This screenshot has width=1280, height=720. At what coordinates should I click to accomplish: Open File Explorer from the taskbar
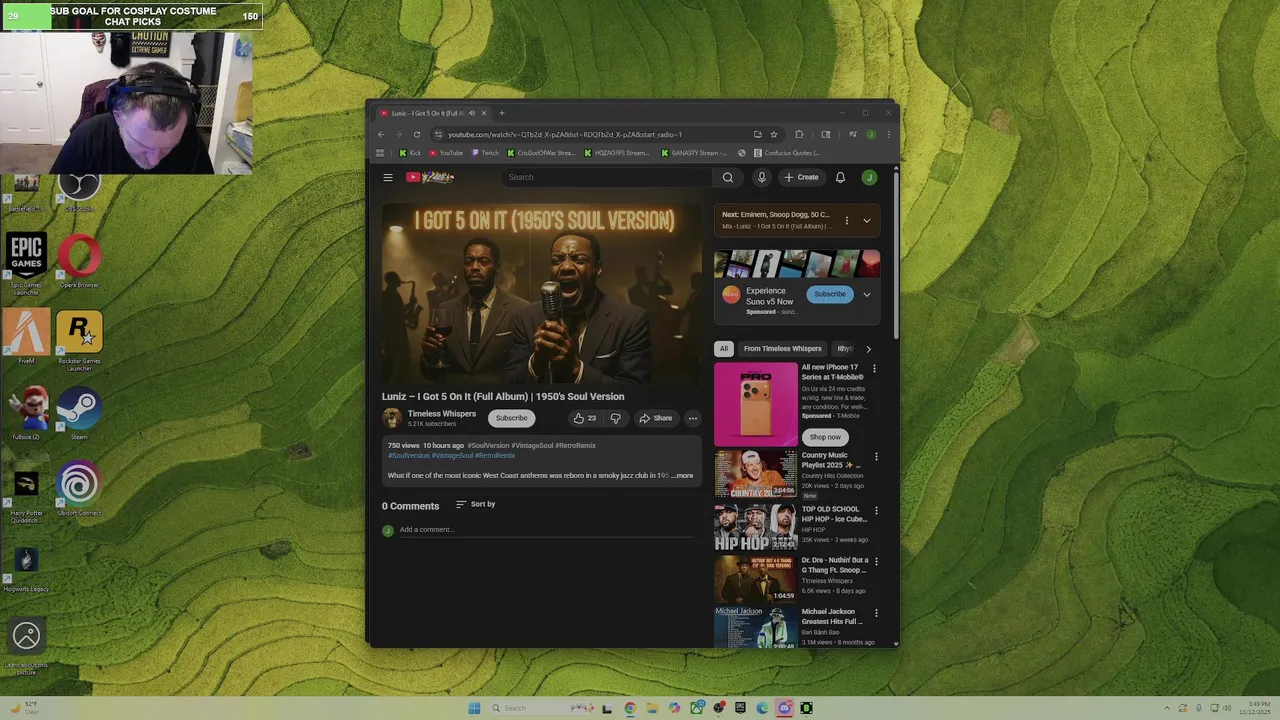click(x=652, y=708)
